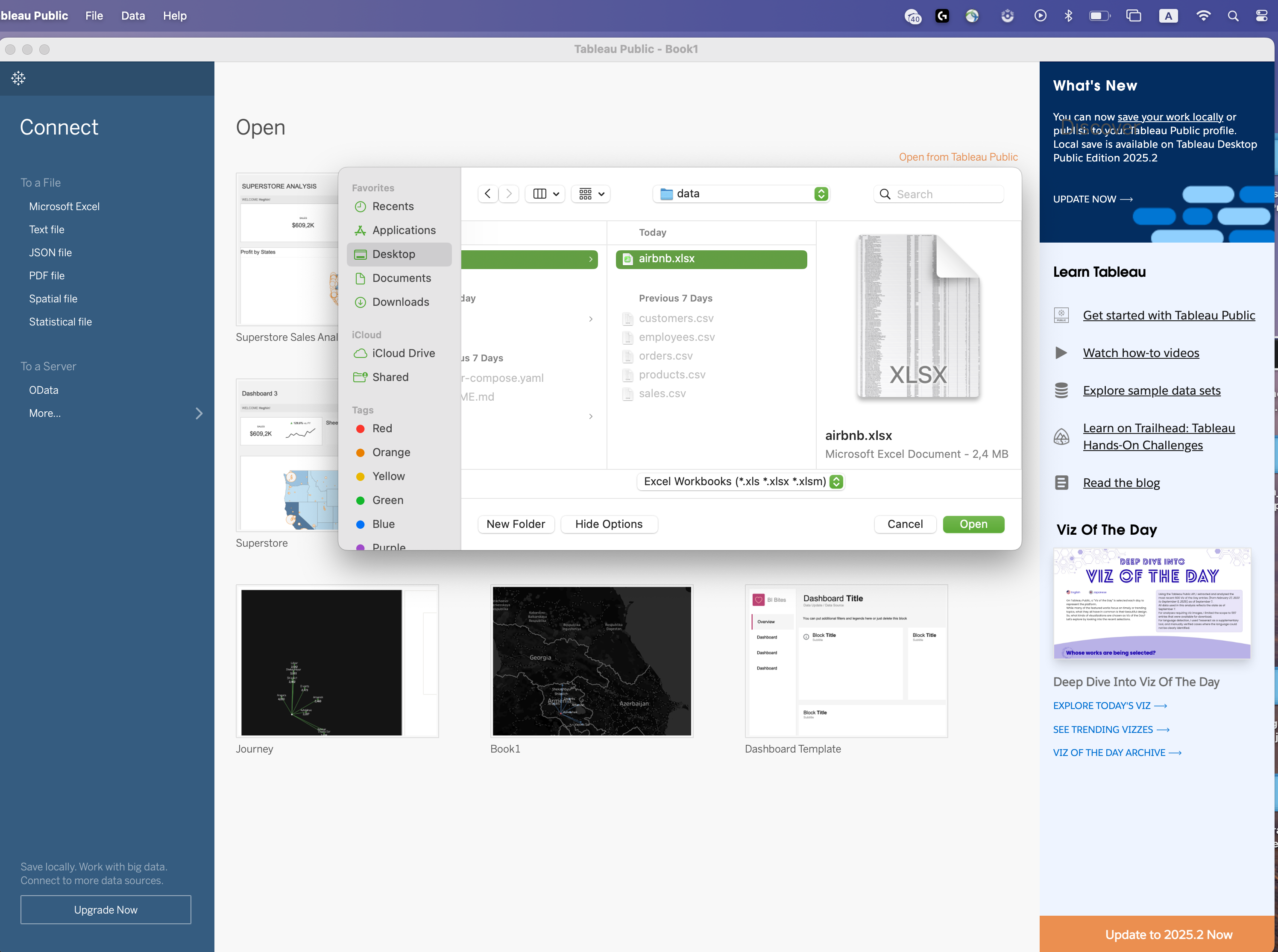This screenshot has height=952, width=1278.
Task: Open the Applications folder in the sidebar
Action: point(403,231)
